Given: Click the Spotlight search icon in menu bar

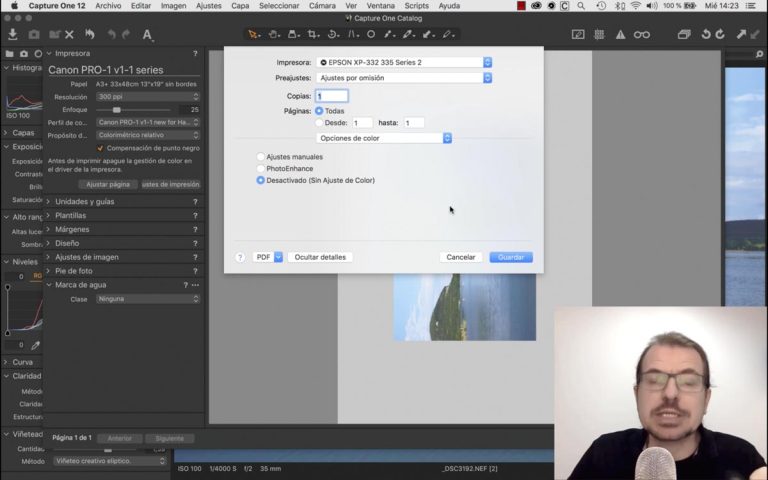Looking at the screenshot, I should tap(581, 6).
